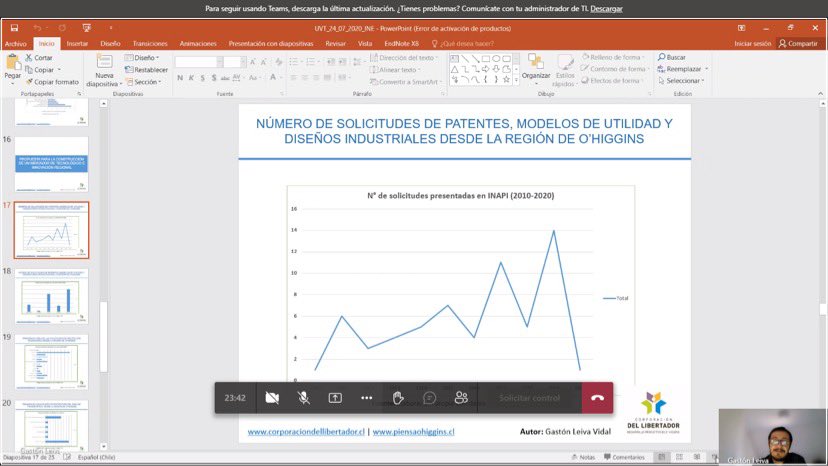This screenshot has width=828, height=466.
Task: Switch to Animaciones tab
Action: point(198,44)
